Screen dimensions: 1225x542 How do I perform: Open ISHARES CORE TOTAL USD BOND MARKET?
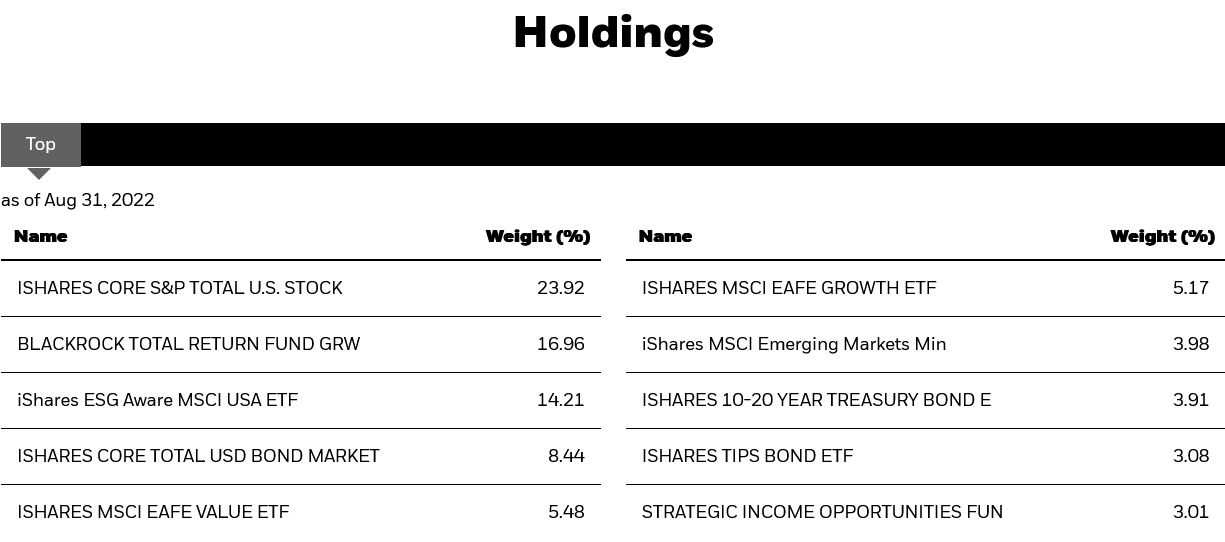[x=198, y=456]
